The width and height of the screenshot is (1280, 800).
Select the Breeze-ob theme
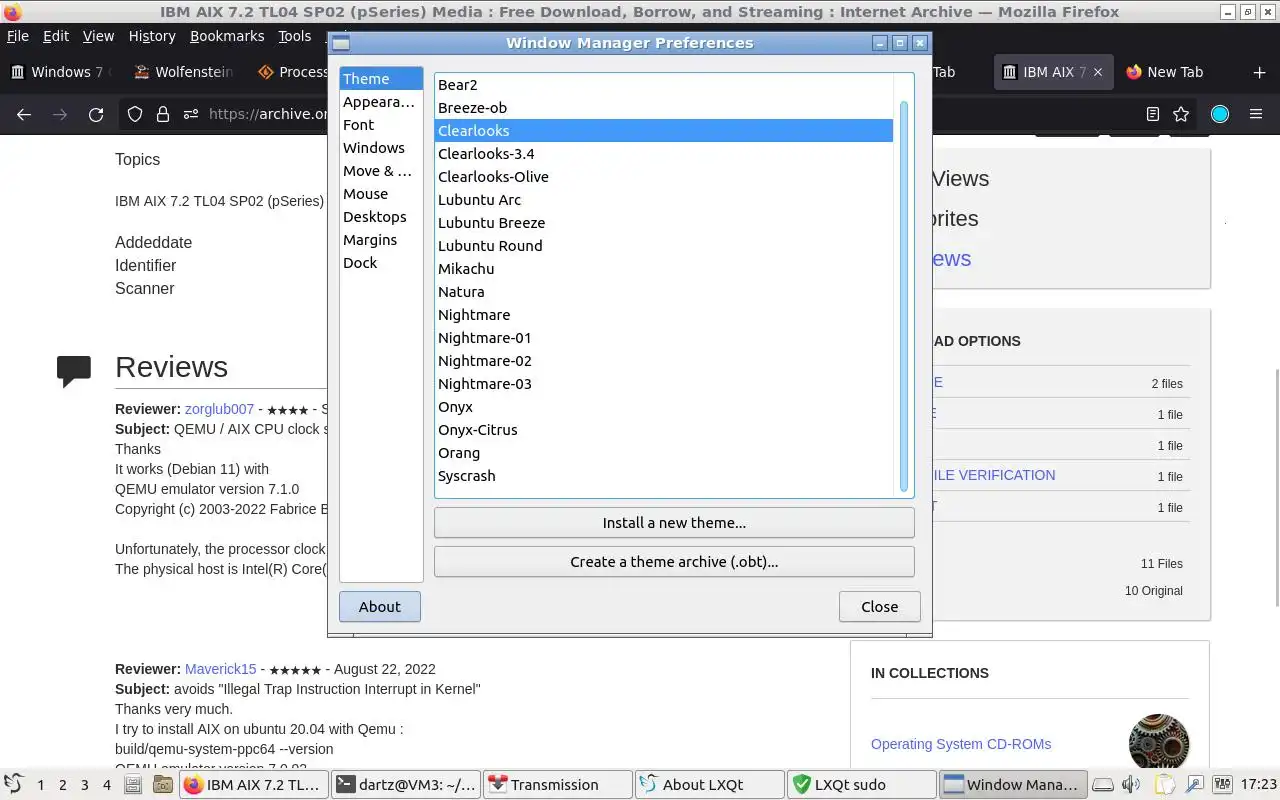(664, 108)
